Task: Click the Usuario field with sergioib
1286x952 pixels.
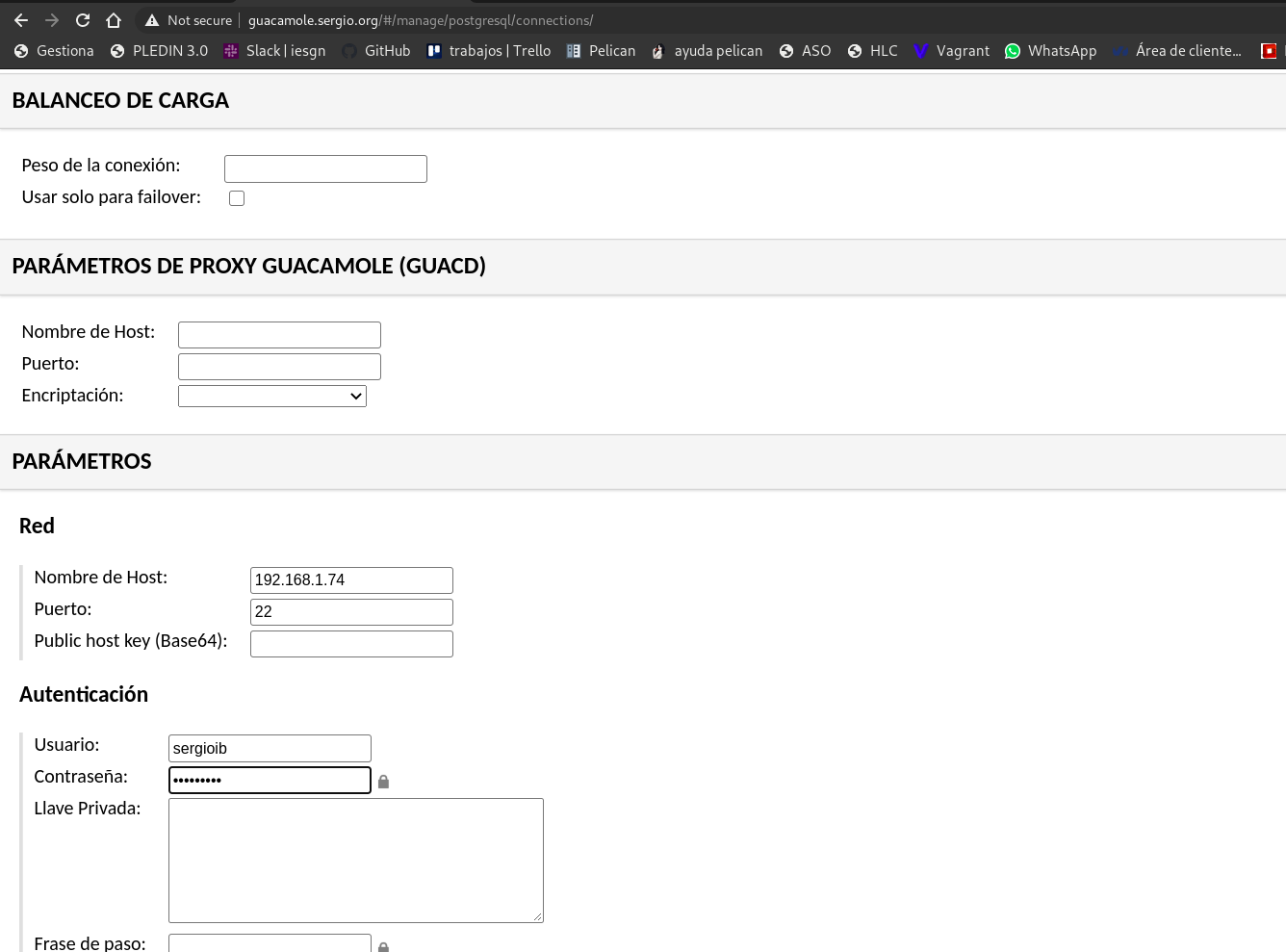Action: [x=270, y=748]
